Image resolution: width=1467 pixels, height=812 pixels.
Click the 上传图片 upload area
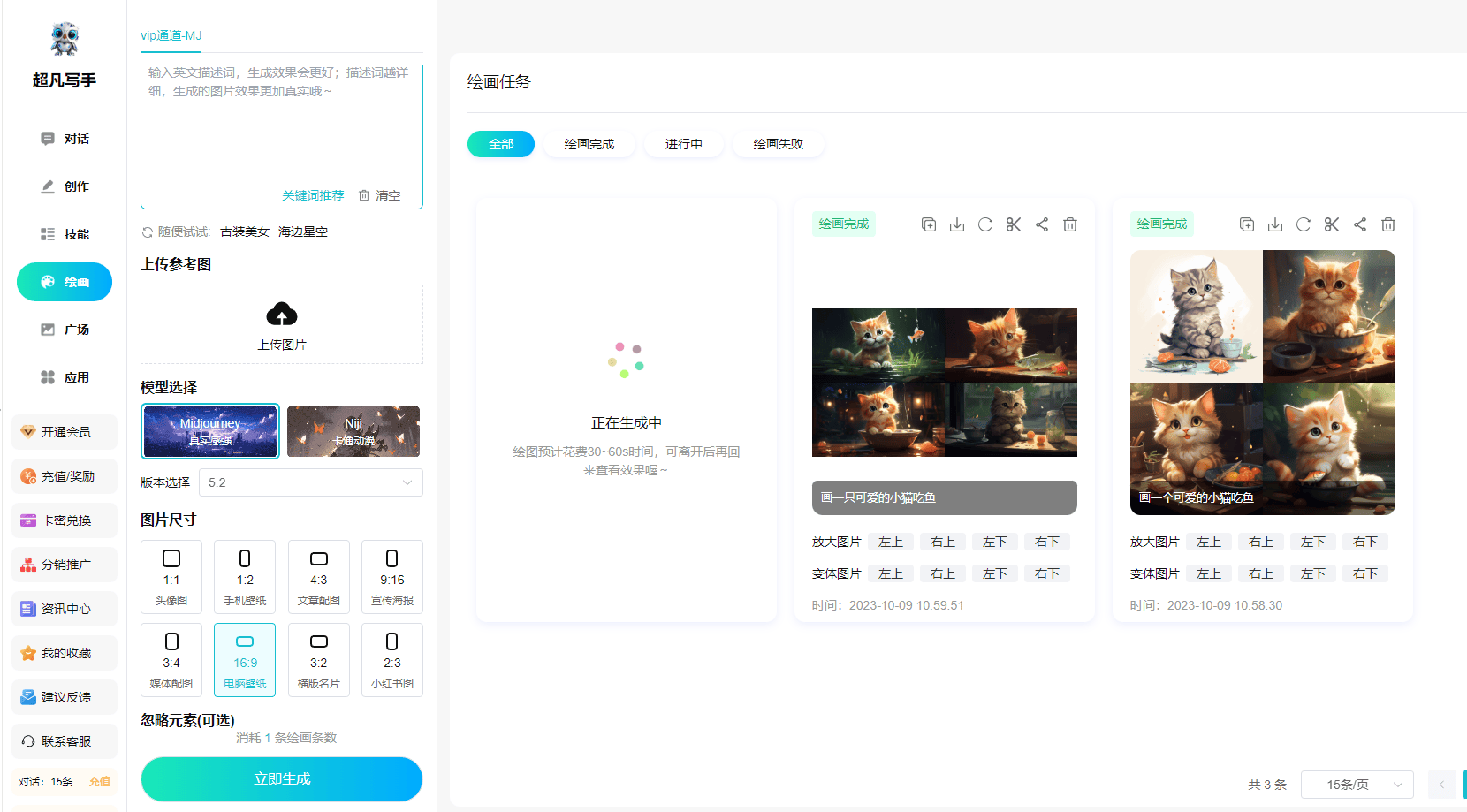tap(281, 324)
